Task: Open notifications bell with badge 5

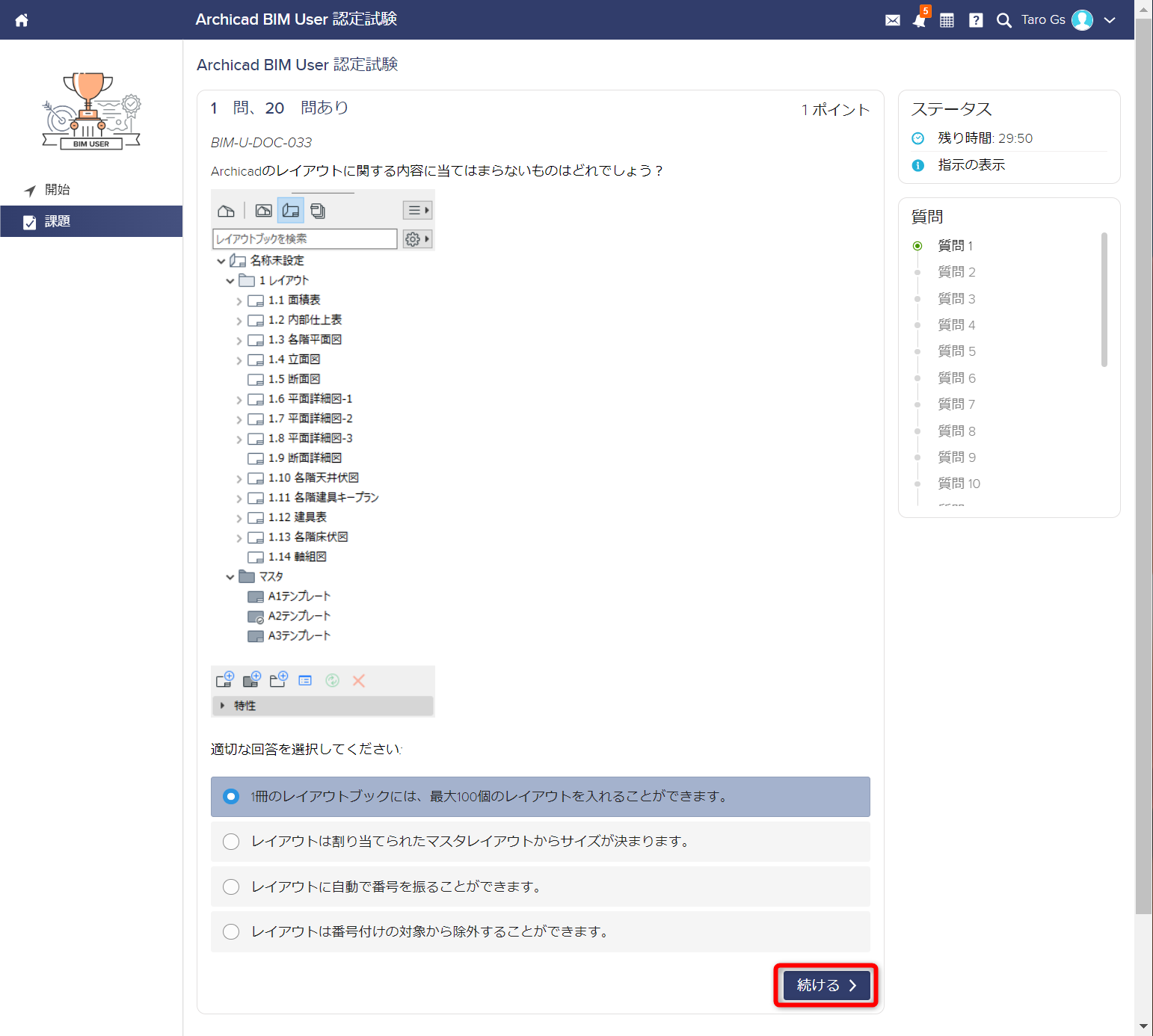Action: coord(920,19)
